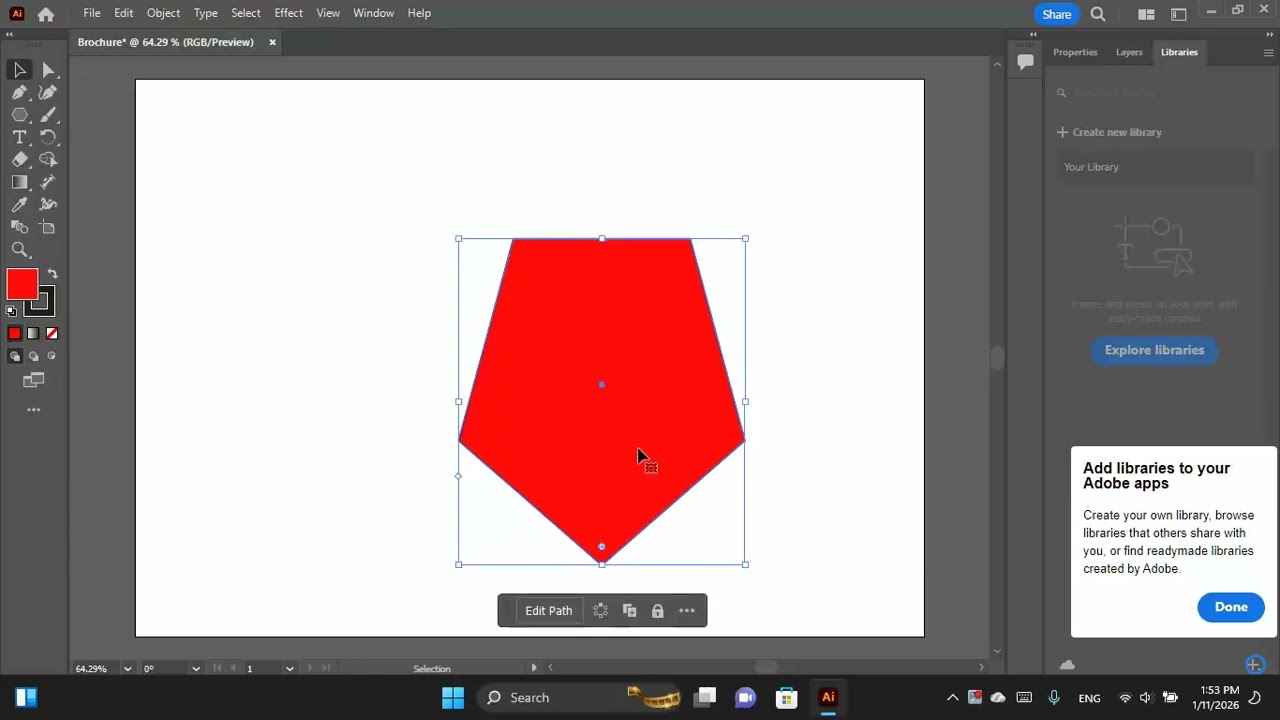Click the Illustrator Home icon
Image resolution: width=1280 pixels, height=720 pixels.
pyautogui.click(x=46, y=14)
